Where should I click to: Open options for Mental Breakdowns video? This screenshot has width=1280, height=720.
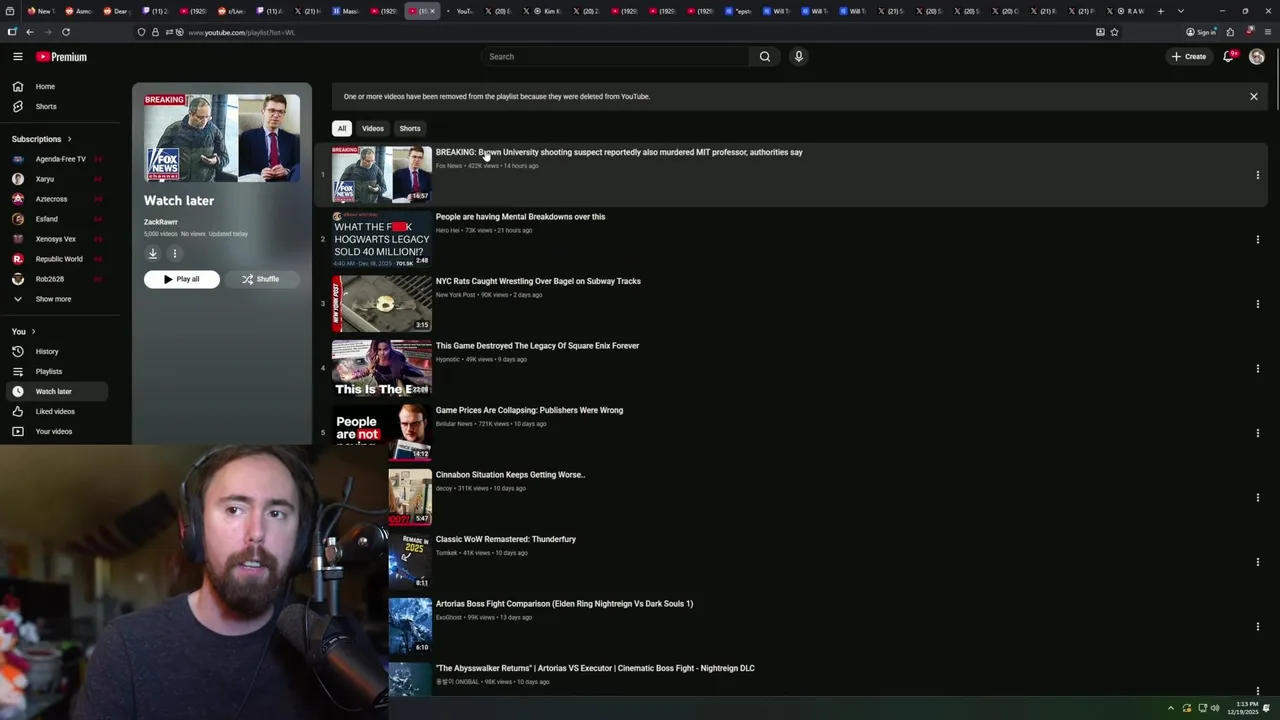pyautogui.click(x=1257, y=240)
